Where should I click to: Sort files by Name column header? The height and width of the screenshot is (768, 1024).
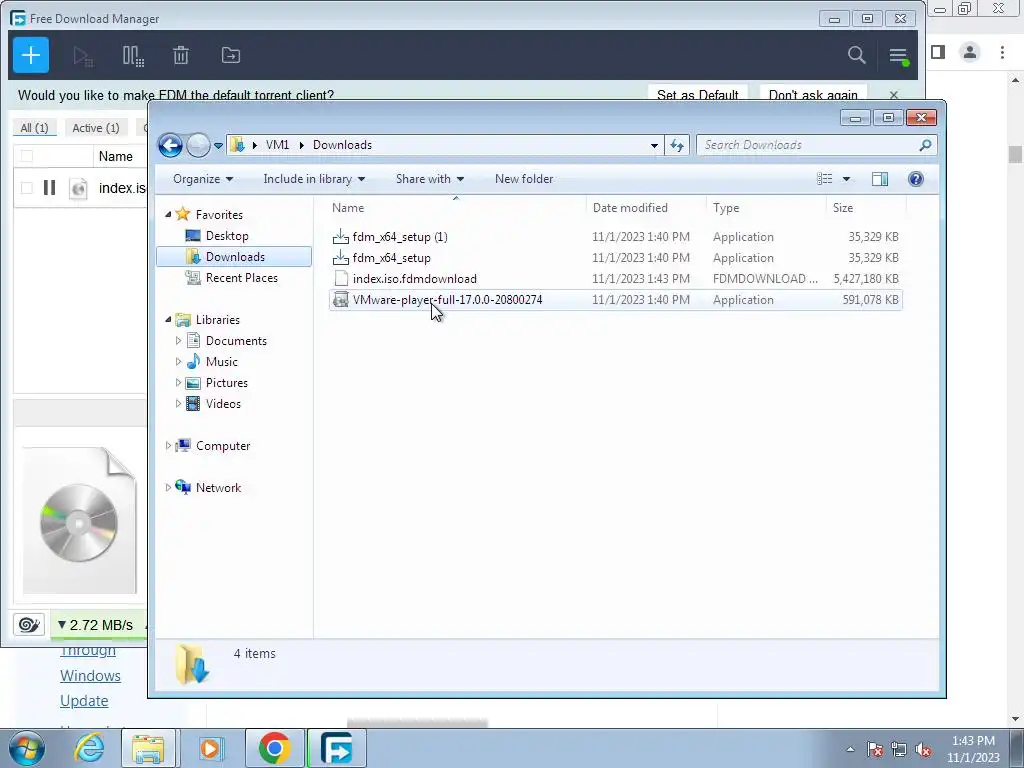coord(456,208)
